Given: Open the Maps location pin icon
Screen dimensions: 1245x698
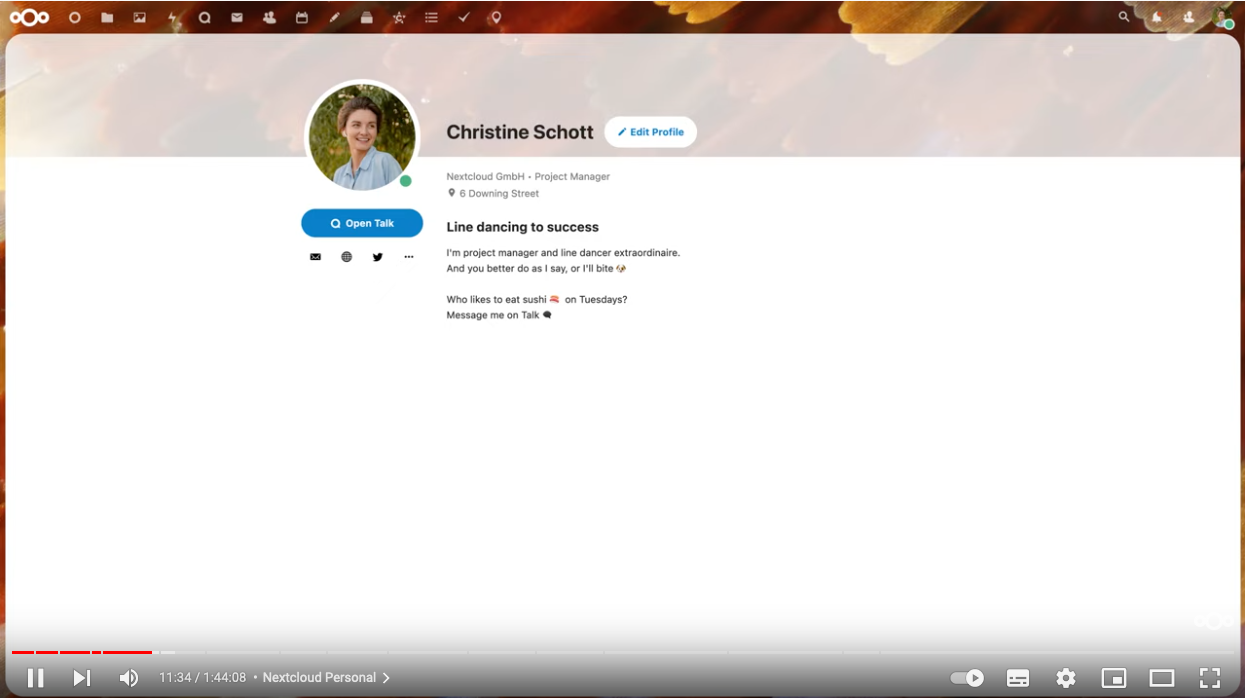Looking at the screenshot, I should tap(496, 17).
